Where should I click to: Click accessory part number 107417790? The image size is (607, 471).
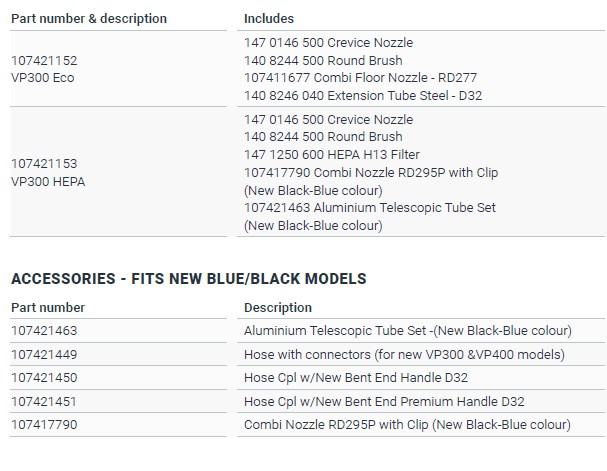click(44, 425)
